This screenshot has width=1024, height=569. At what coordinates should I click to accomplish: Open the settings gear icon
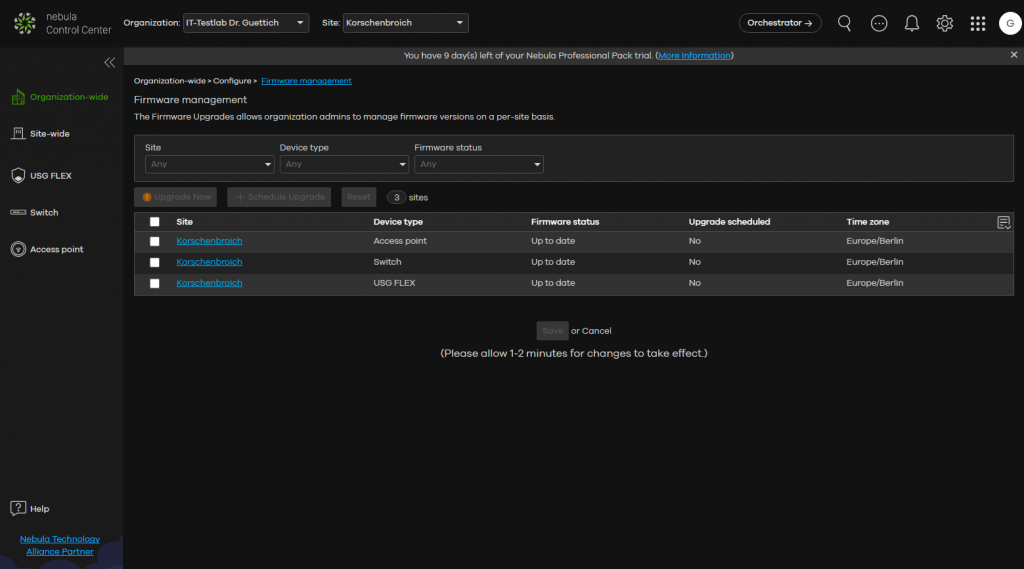pyautogui.click(x=944, y=23)
